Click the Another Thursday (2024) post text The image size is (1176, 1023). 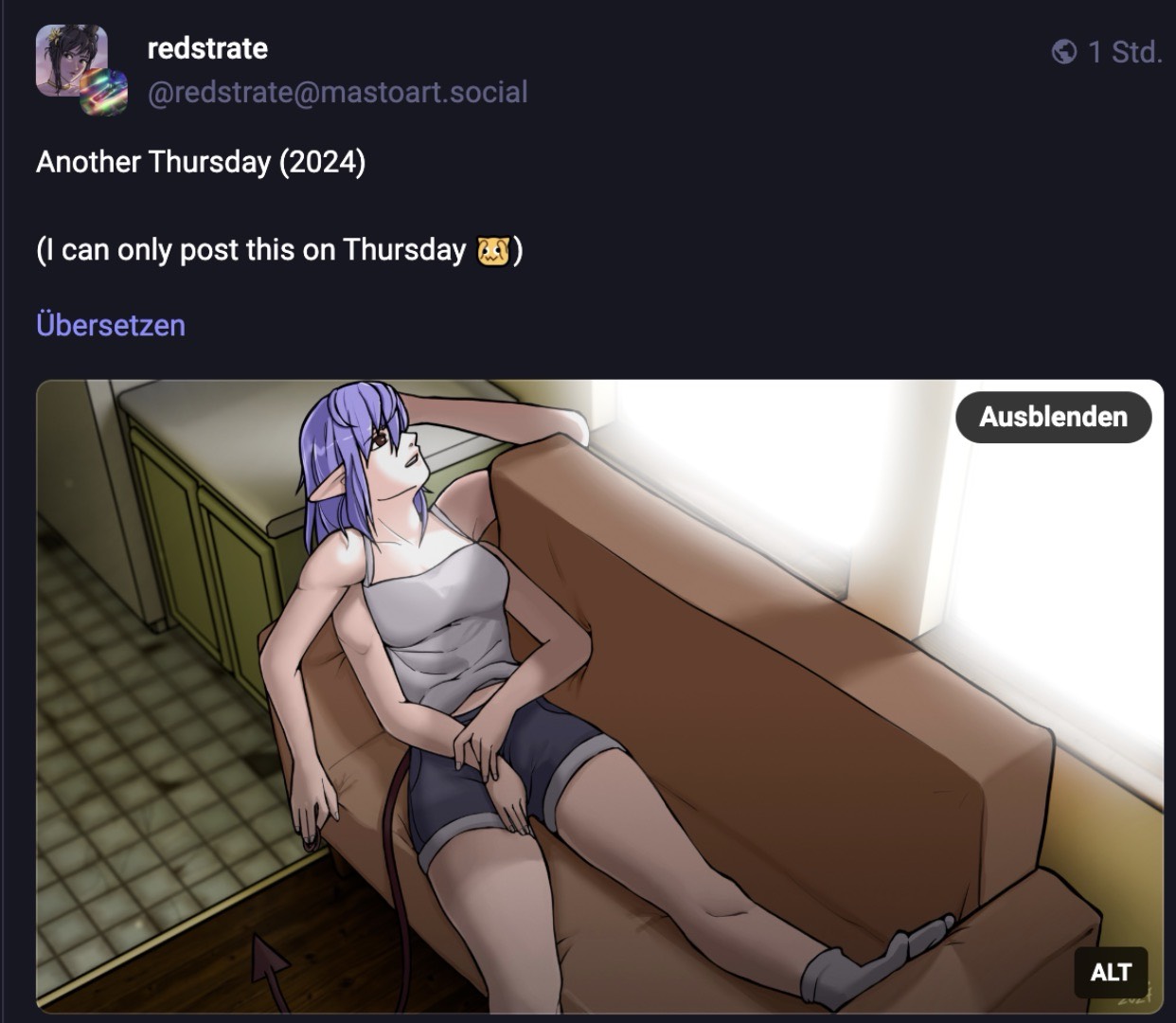tap(201, 162)
